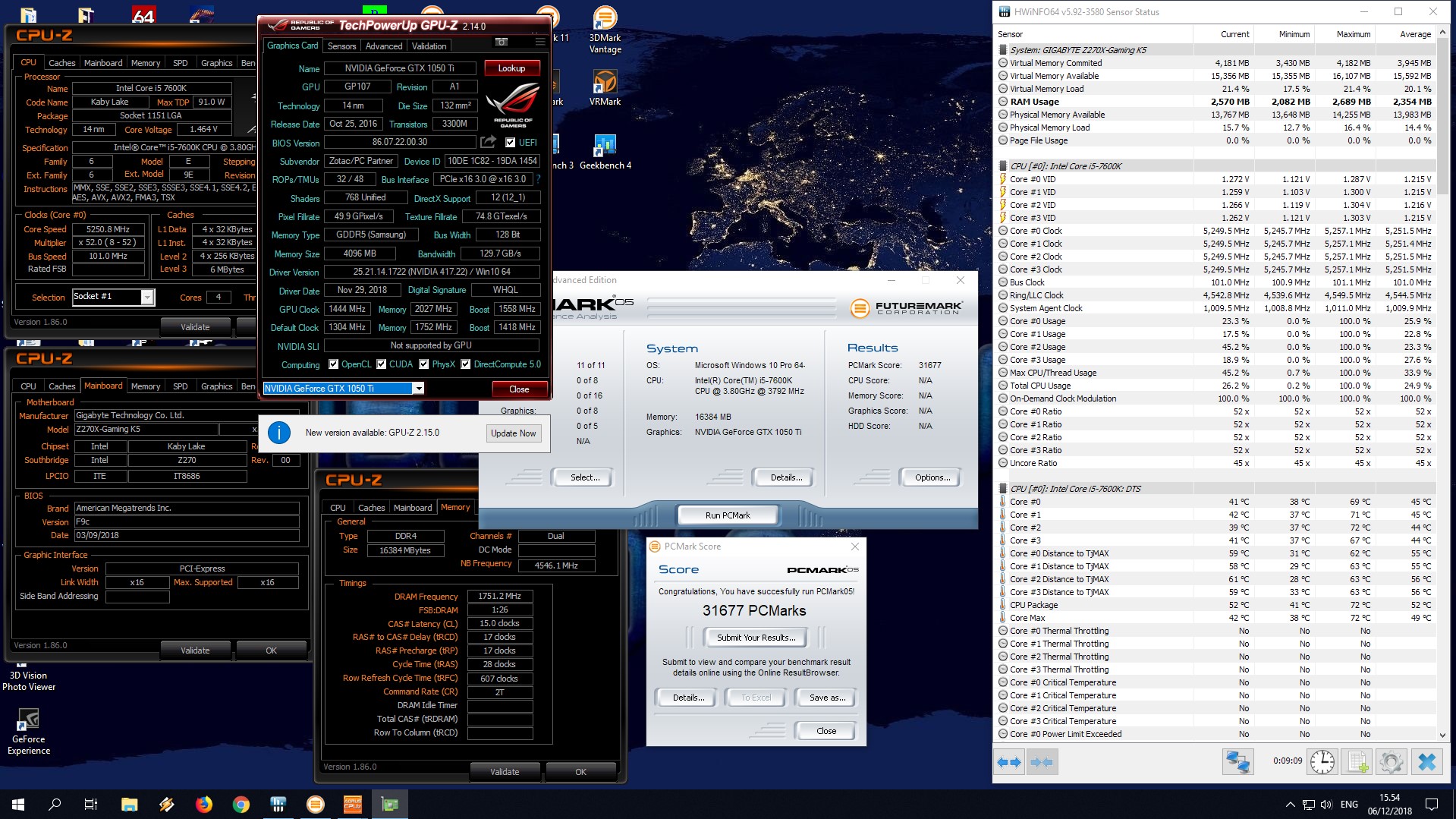Open the Windows Start menu
The height and width of the screenshot is (819, 1456).
tap(18, 804)
